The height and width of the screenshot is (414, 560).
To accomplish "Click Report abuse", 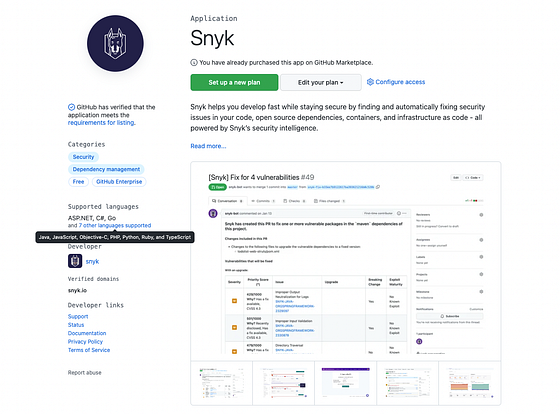I will coord(85,373).
